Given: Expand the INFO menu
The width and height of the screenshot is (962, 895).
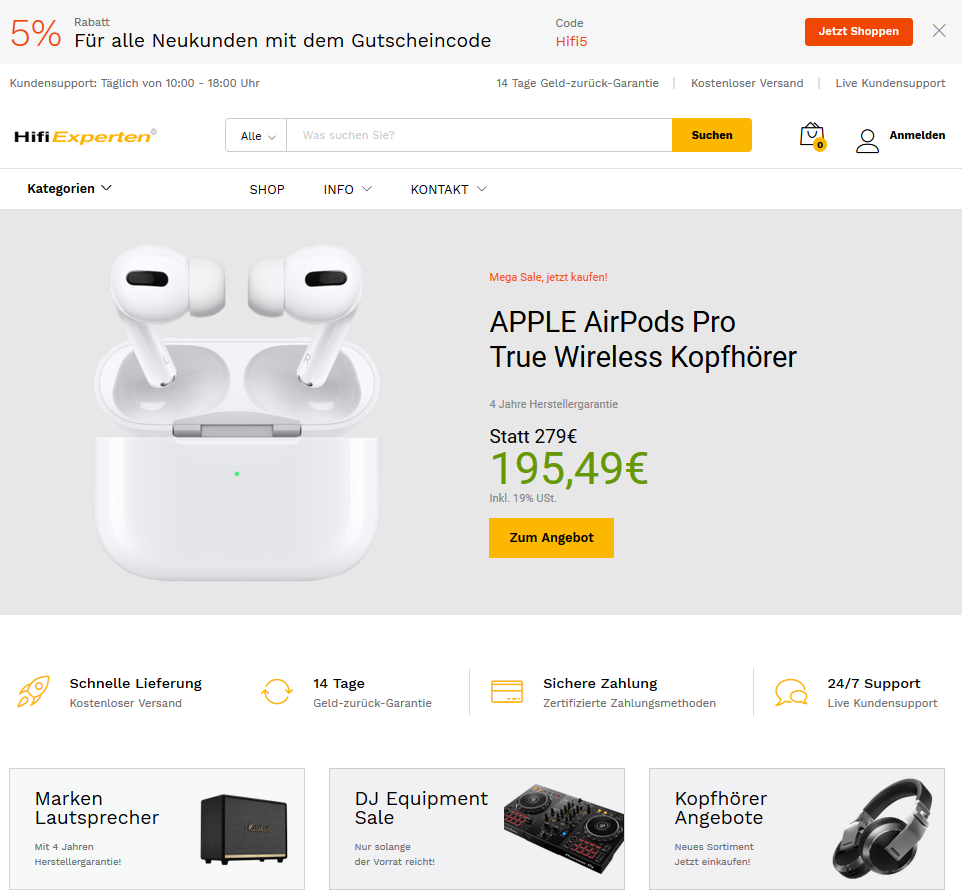Looking at the screenshot, I should tap(347, 190).
